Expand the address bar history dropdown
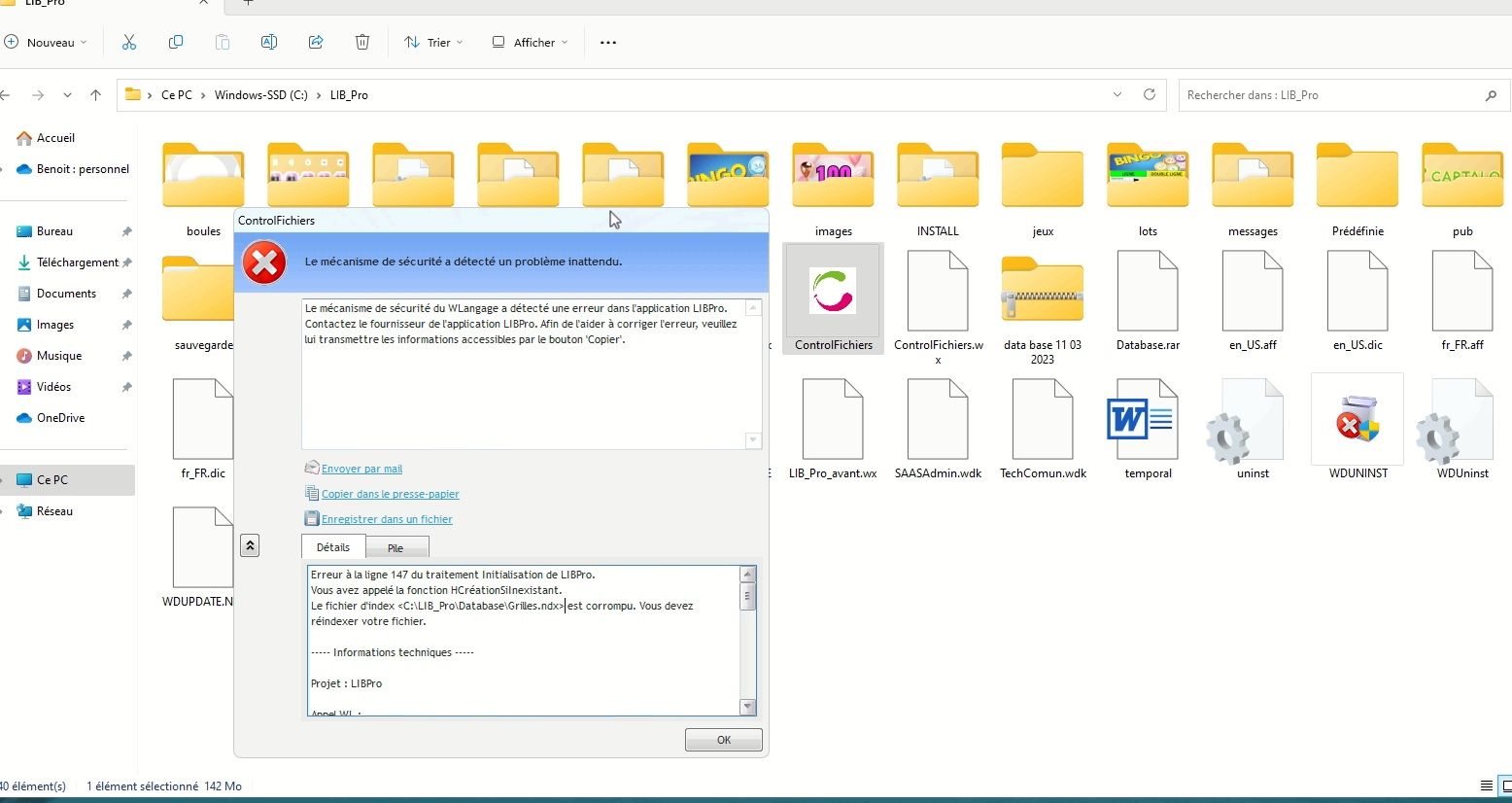 pos(1117,94)
